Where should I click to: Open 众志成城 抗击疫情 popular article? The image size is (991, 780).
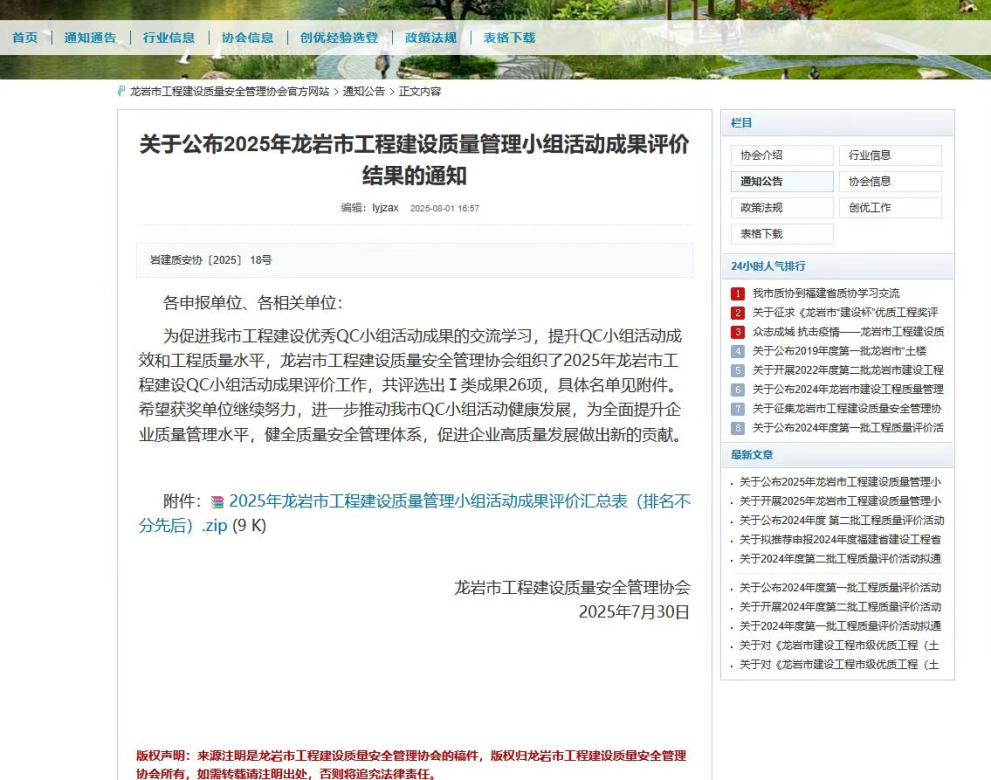pos(847,332)
